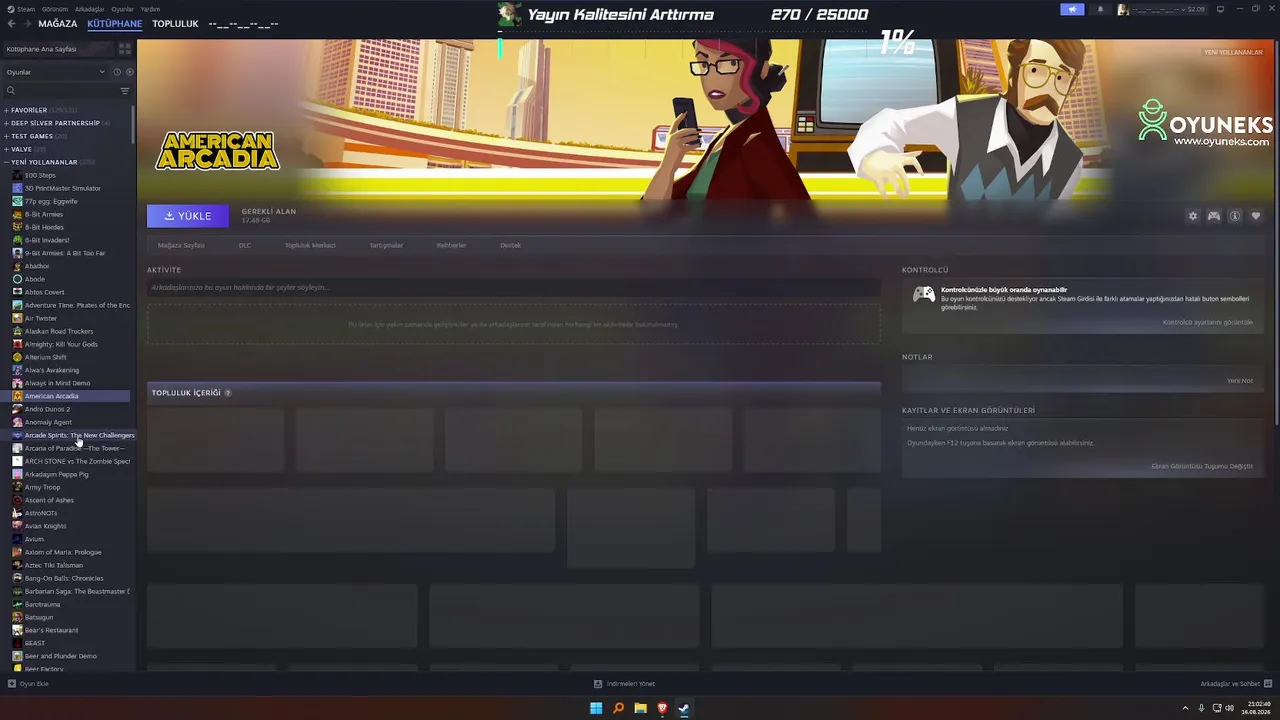
Task: Select Arcade Spirits: The New Challengers
Action: (x=79, y=435)
